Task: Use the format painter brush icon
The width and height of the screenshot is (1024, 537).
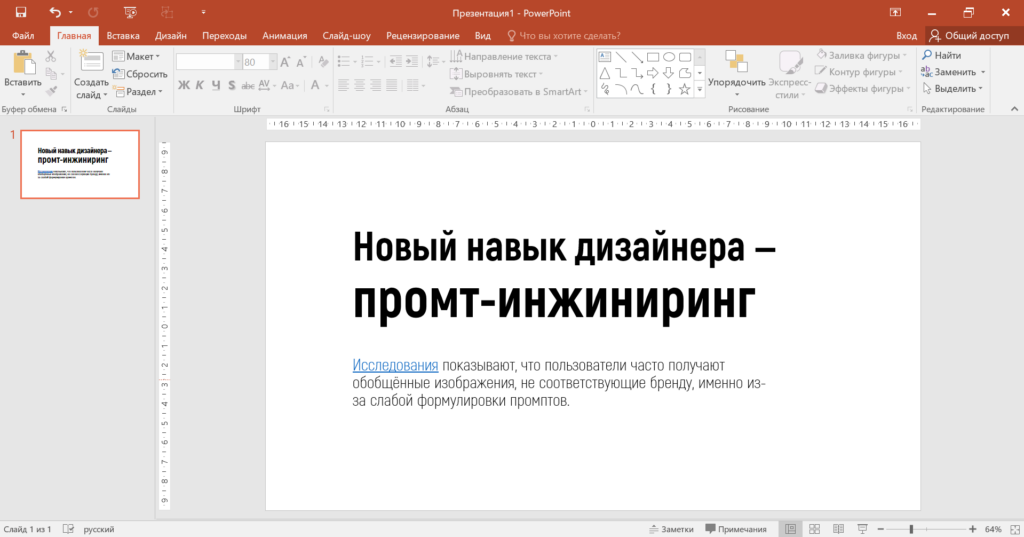Action: click(x=51, y=91)
